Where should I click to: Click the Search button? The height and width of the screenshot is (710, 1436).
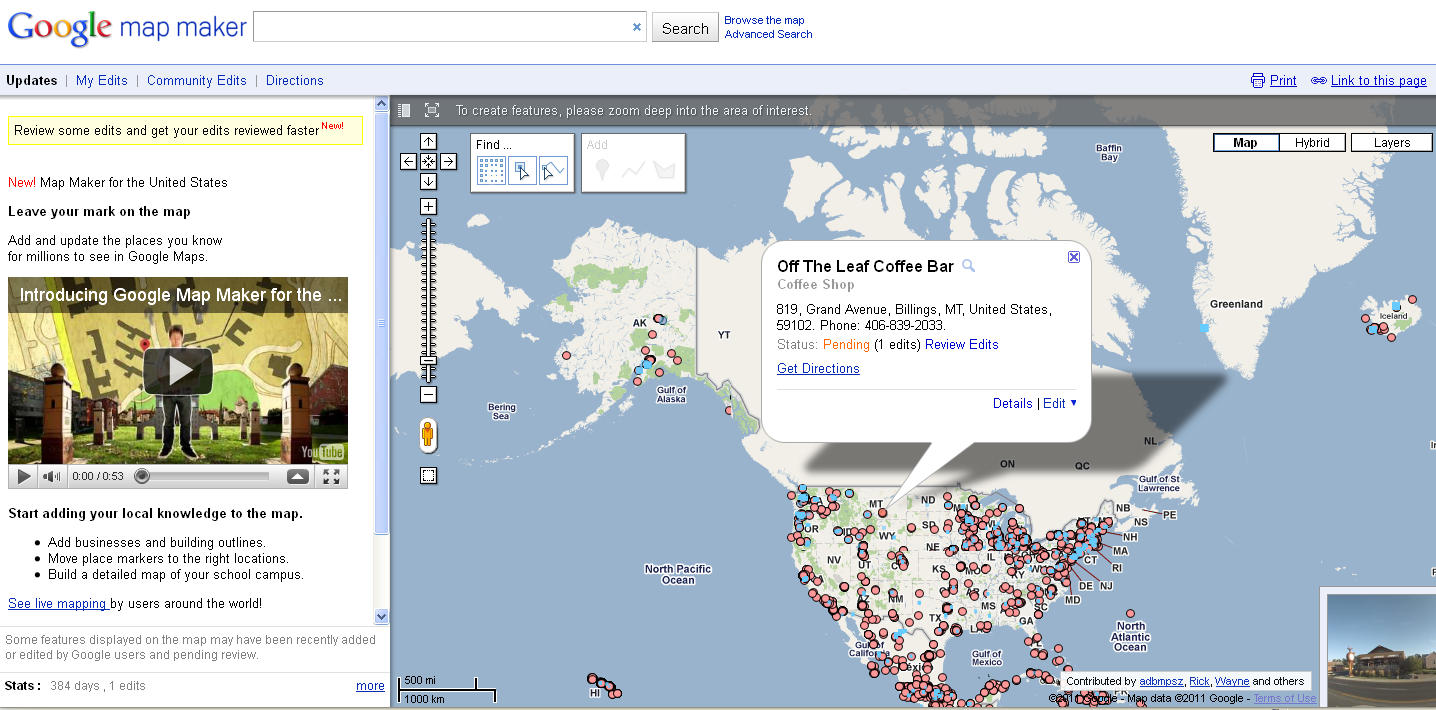(685, 28)
